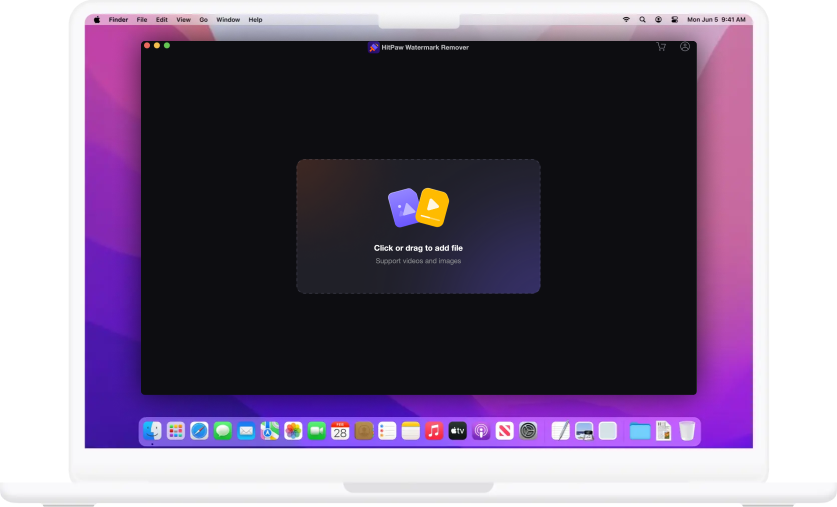Image resolution: width=837 pixels, height=507 pixels.
Task: Open the shopping cart icon in HitPaw
Action: [661, 47]
